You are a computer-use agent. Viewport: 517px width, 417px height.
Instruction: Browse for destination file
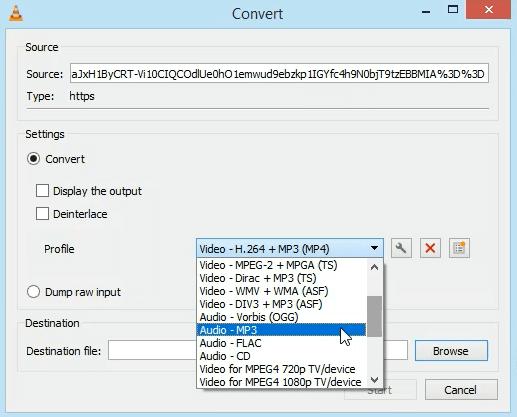[x=451, y=351]
